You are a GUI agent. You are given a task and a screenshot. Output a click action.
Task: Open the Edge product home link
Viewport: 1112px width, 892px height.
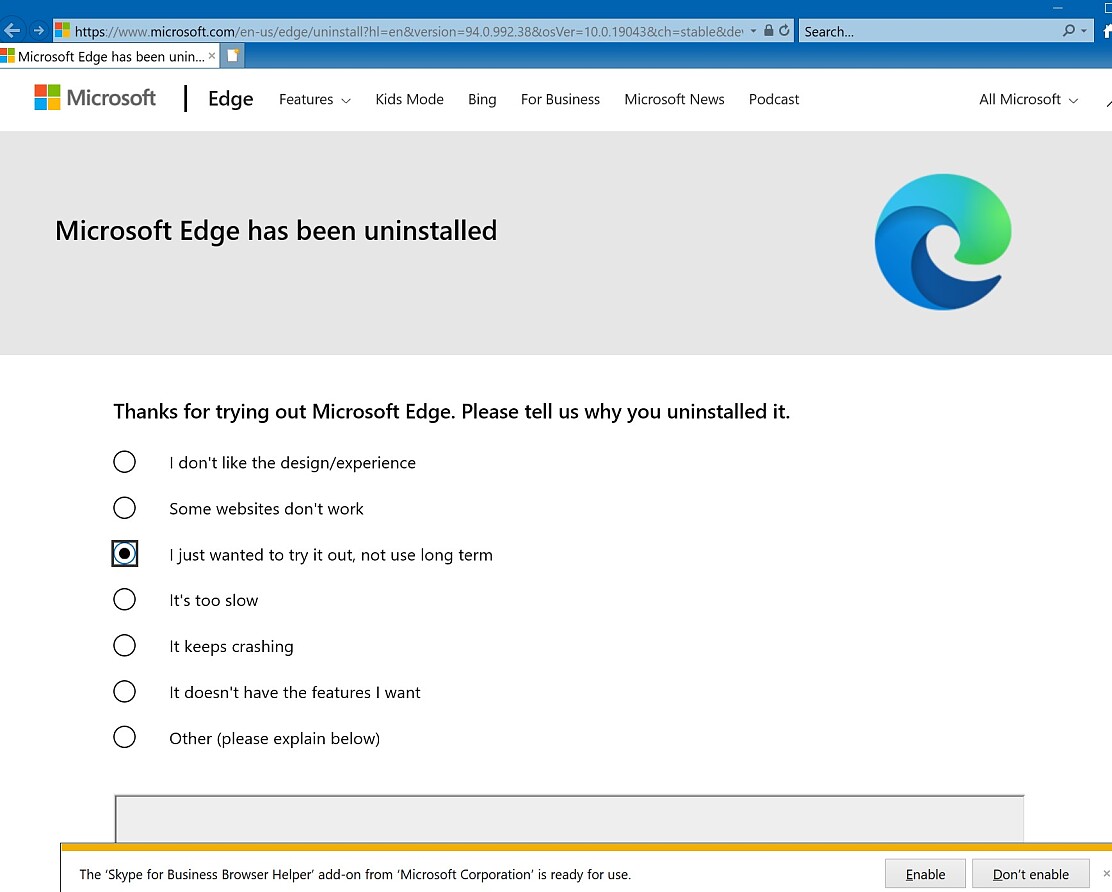tap(230, 99)
